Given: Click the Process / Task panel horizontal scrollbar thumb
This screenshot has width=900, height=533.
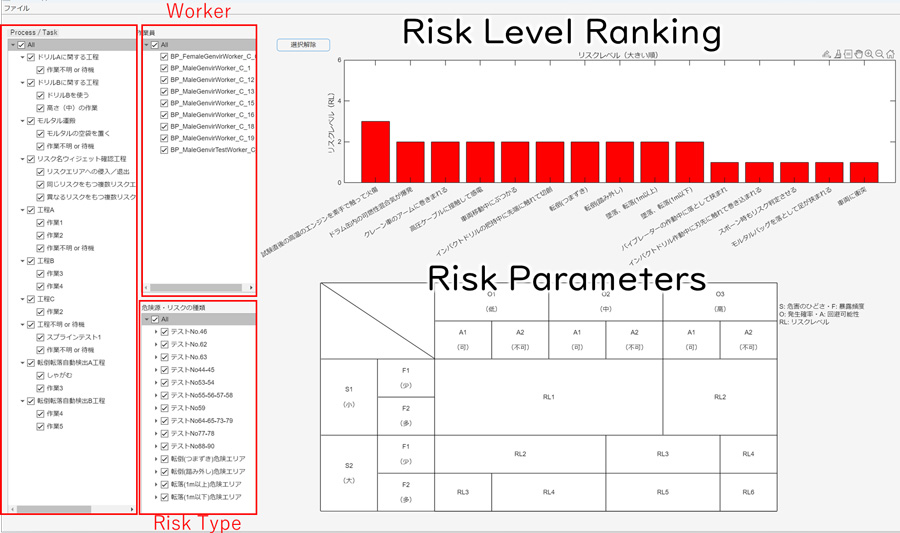Looking at the screenshot, I should (x=53, y=509).
